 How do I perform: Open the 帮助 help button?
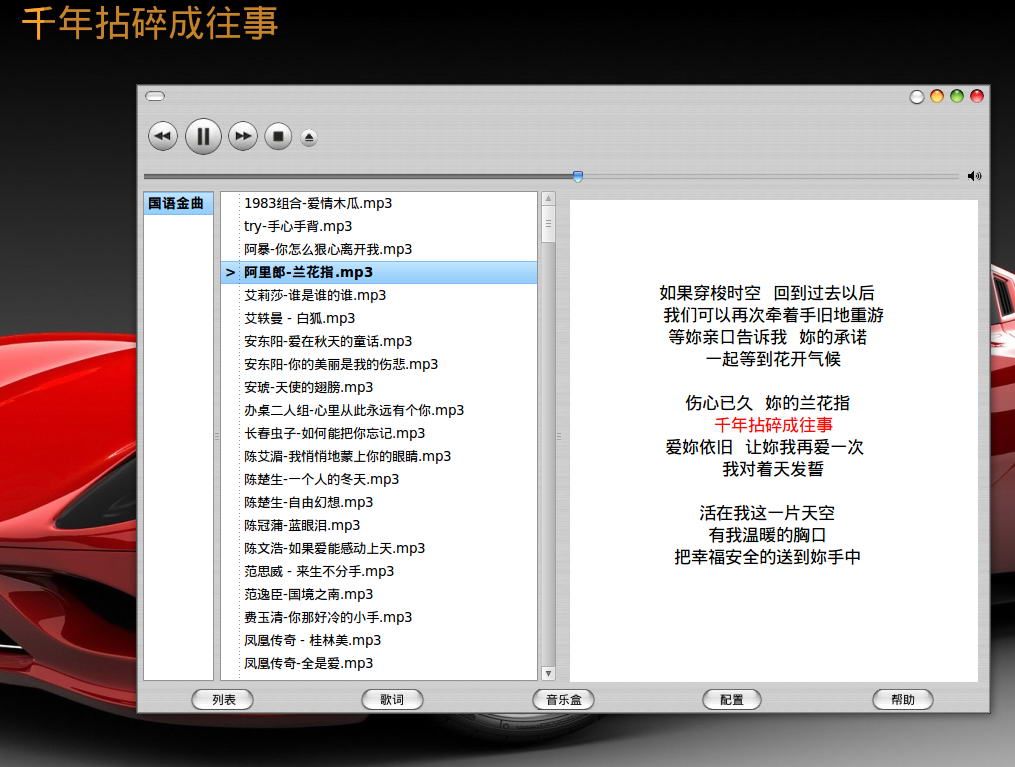pos(903,700)
